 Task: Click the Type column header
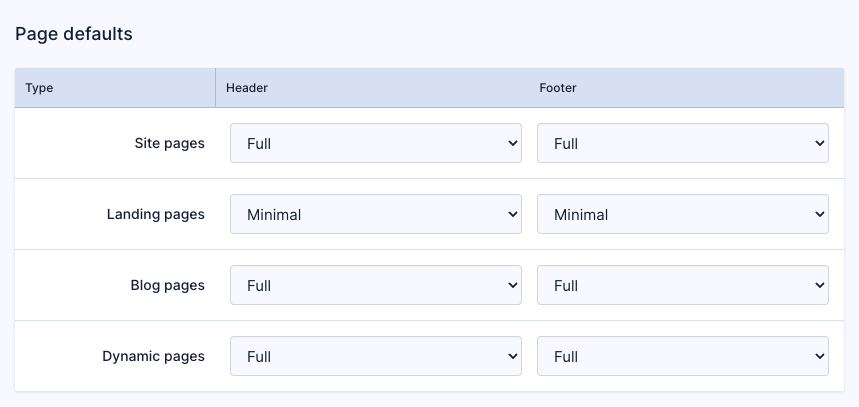point(40,88)
